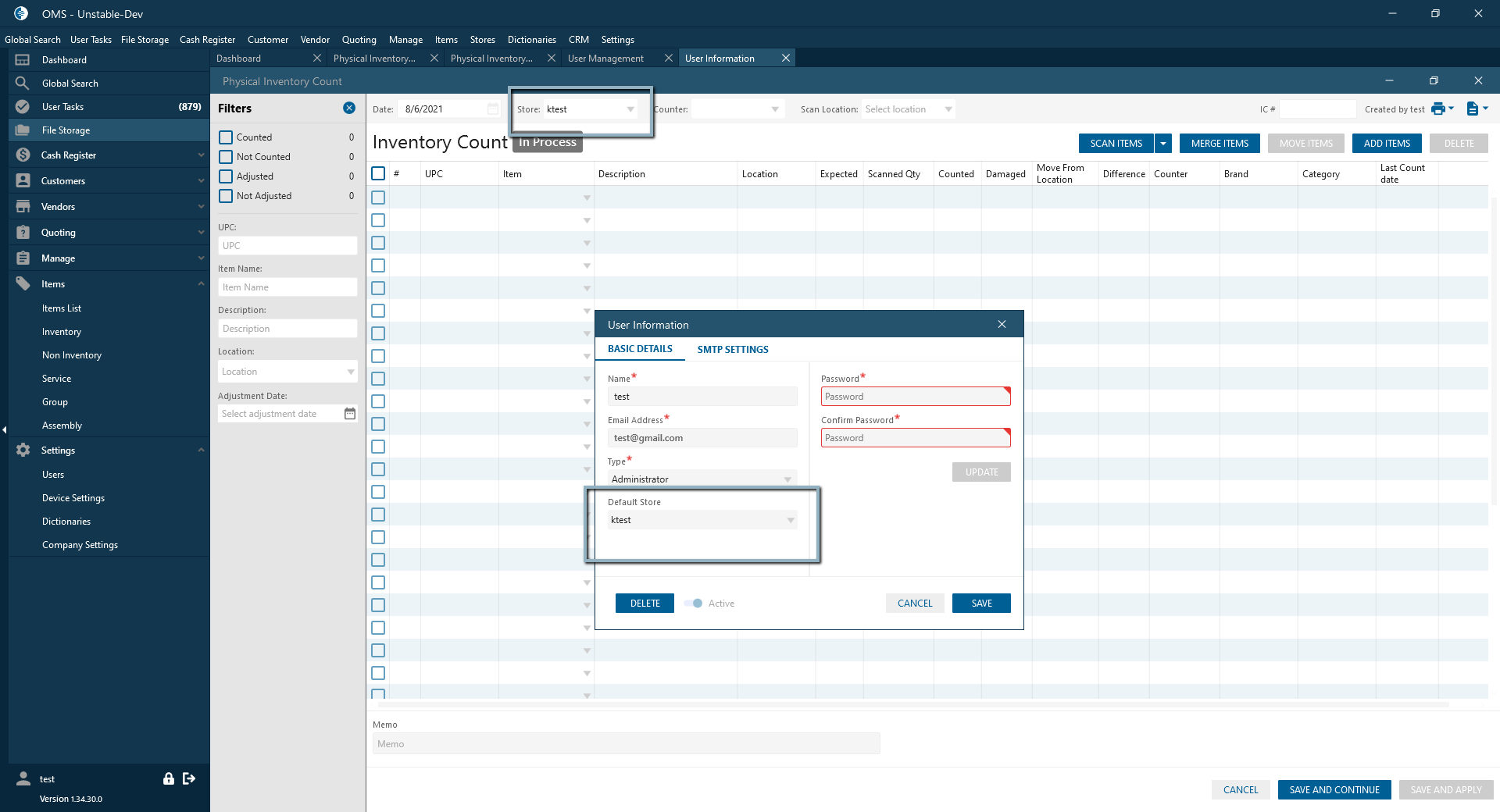The height and width of the screenshot is (812, 1500).
Task: Open the Adjustment Date calendar icon
Action: [x=350, y=414]
